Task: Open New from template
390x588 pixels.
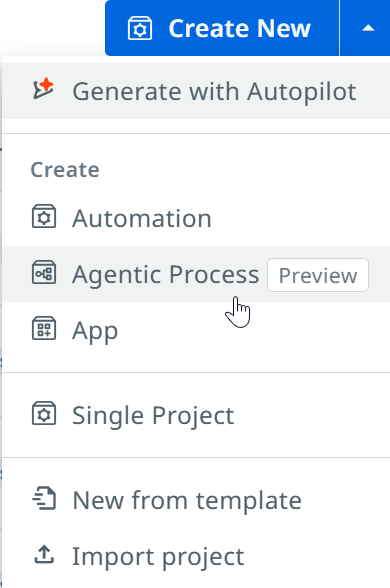Action: point(196,500)
